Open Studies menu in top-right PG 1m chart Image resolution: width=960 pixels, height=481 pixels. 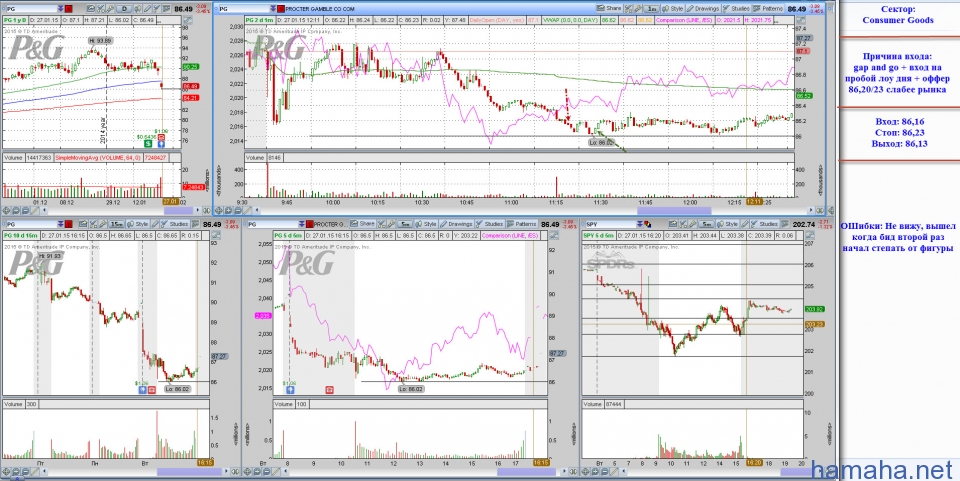pos(736,9)
